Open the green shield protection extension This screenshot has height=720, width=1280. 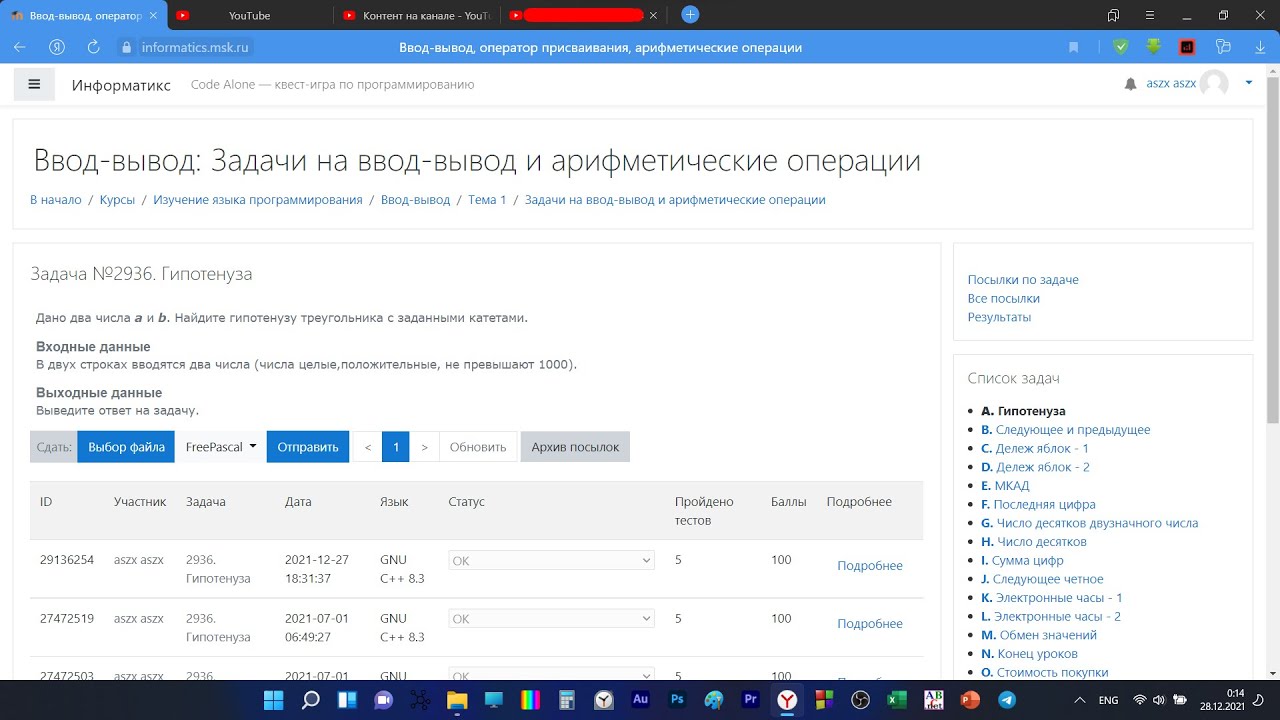1121,47
